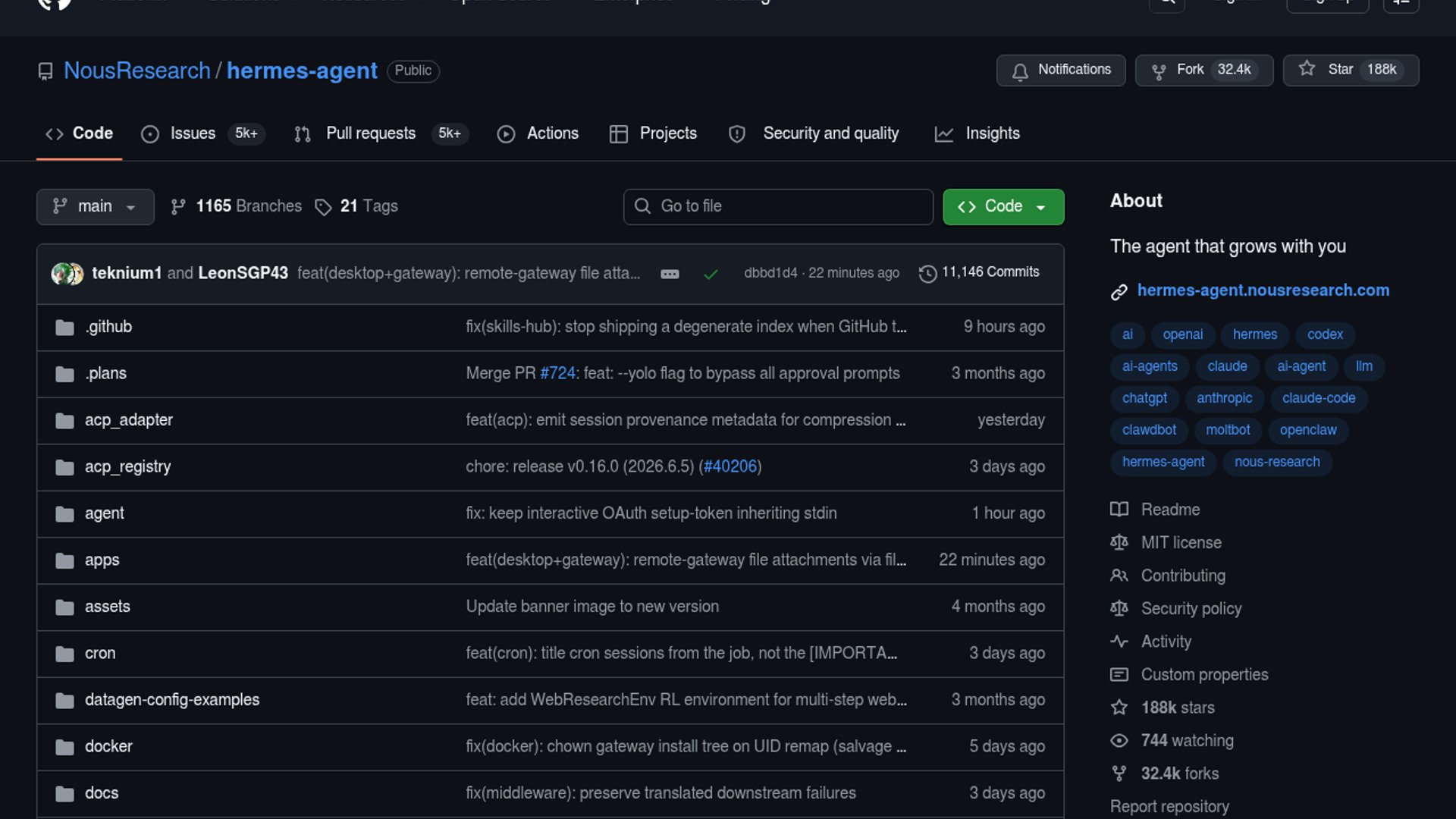
Task: Open the 32.4k forks link
Action: [1180, 774]
